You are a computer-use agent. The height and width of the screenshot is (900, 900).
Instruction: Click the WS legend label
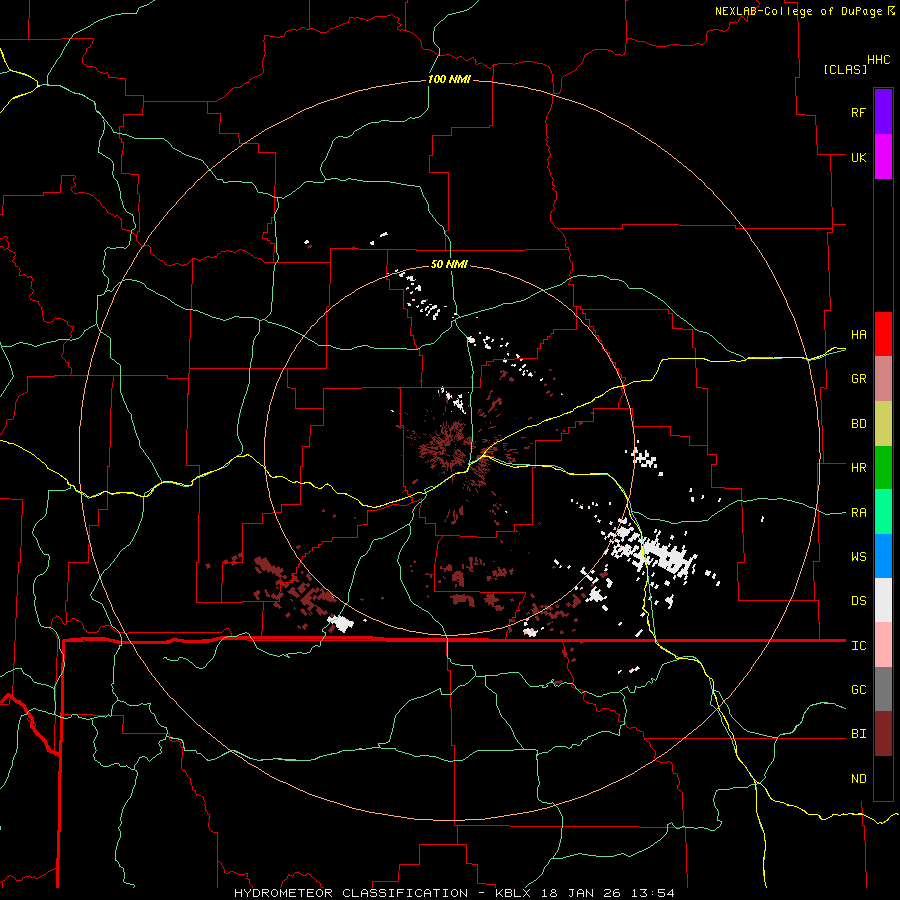point(858,557)
